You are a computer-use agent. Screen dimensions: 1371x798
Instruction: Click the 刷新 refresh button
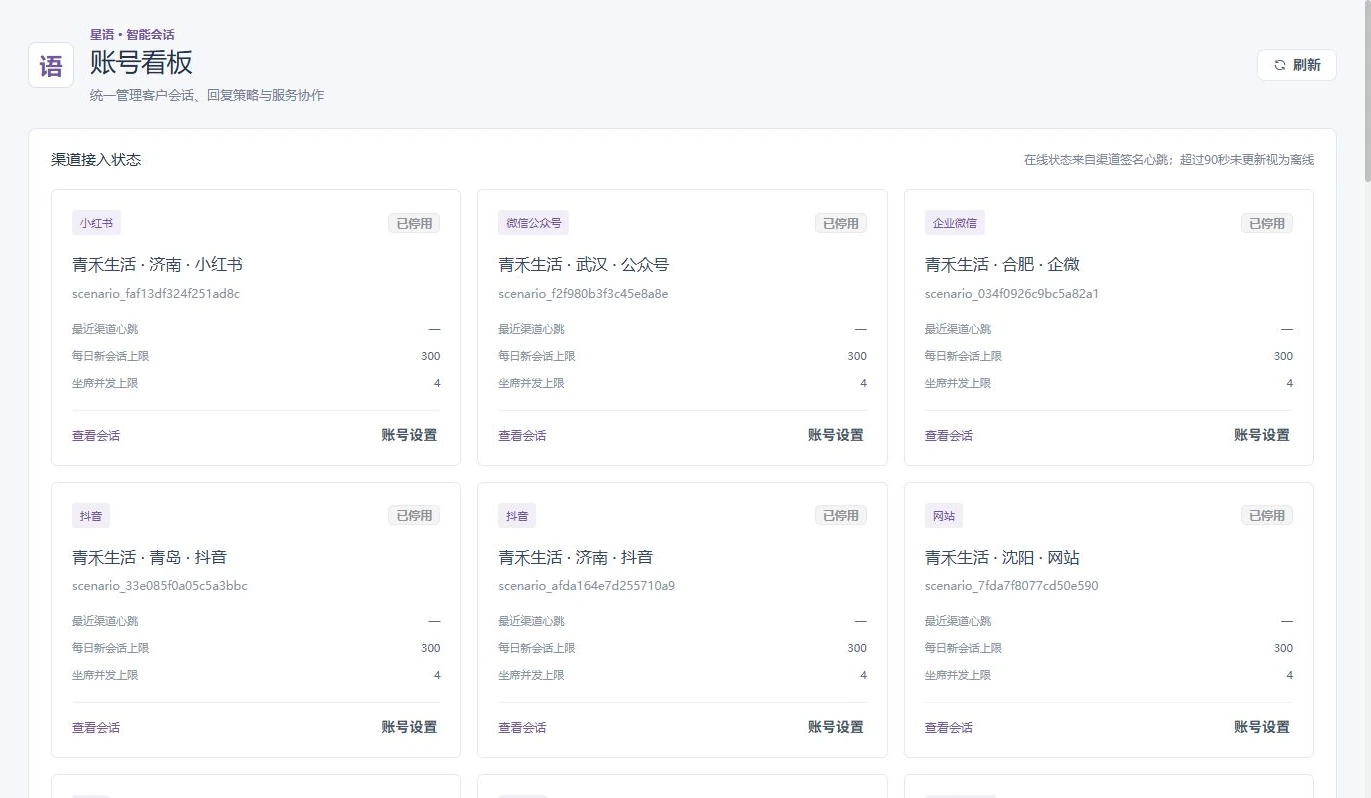click(1296, 65)
